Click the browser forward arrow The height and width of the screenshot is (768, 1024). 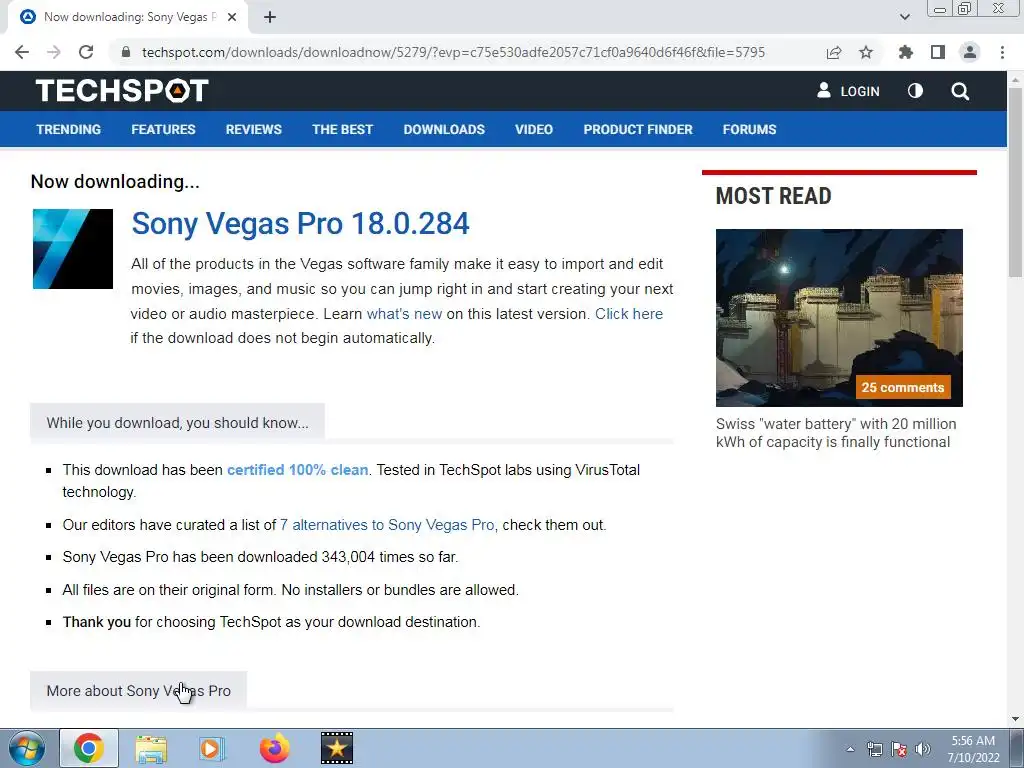click(54, 52)
